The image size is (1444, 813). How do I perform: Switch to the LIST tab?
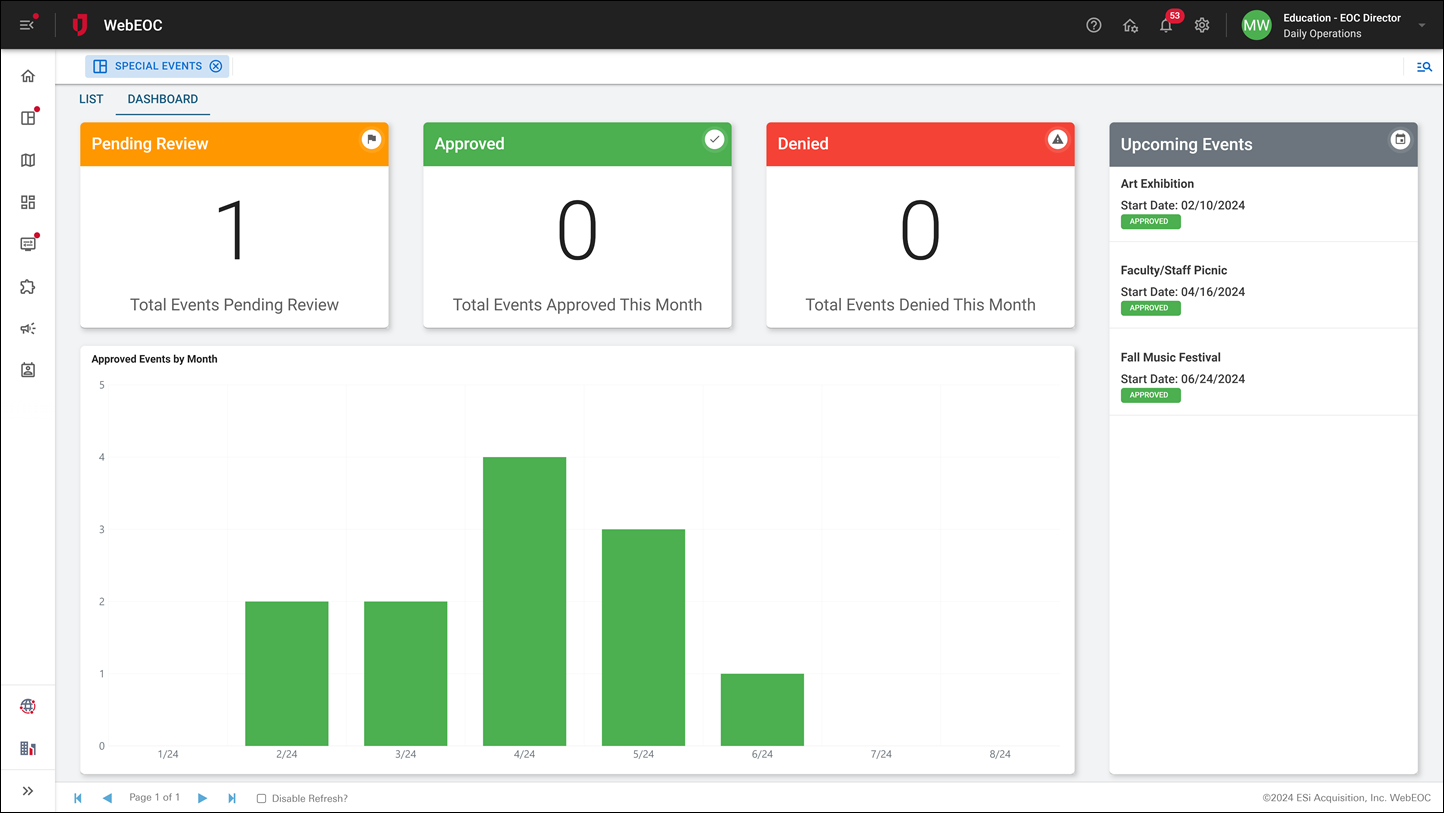(90, 99)
